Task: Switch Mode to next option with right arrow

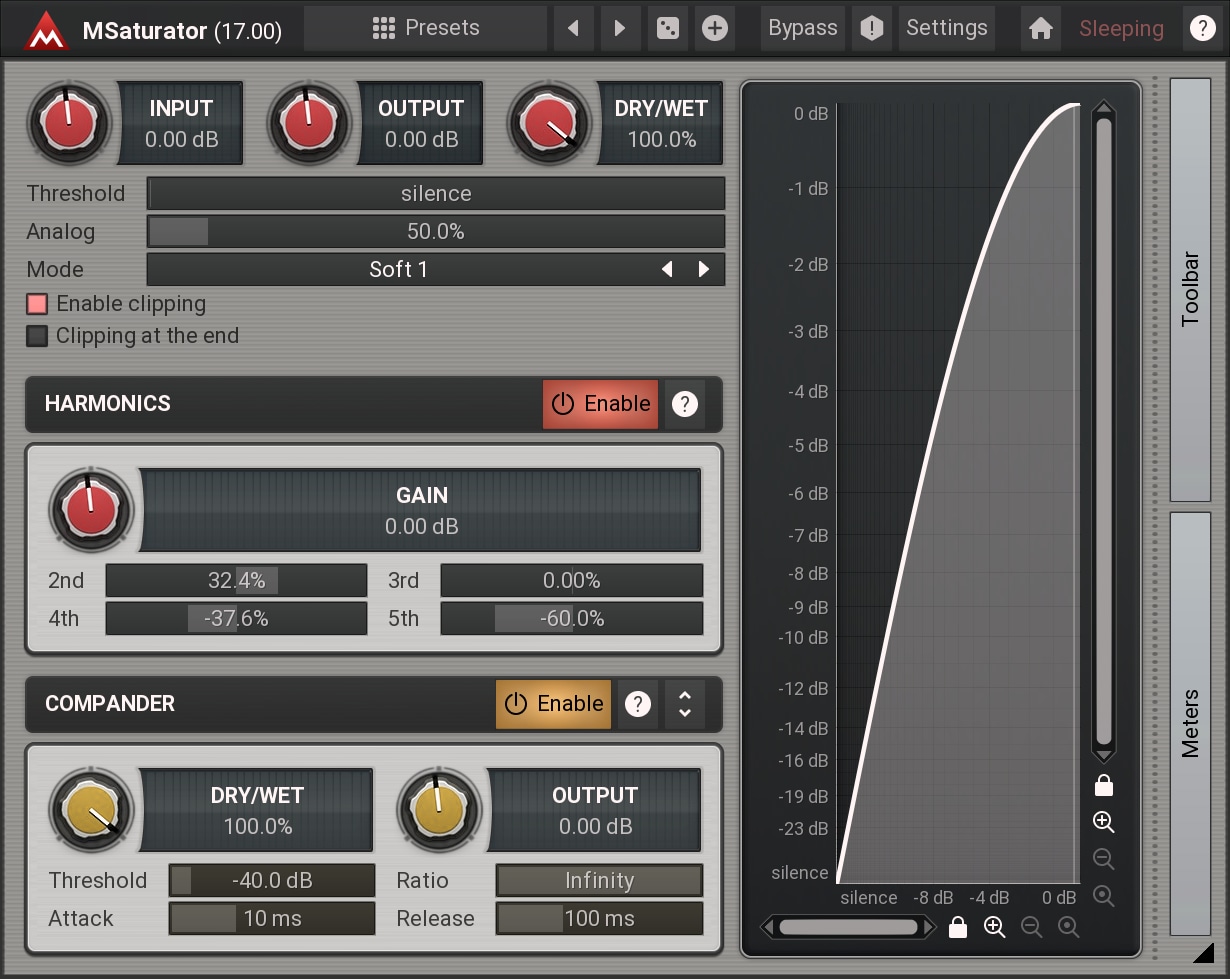Action: (704, 270)
